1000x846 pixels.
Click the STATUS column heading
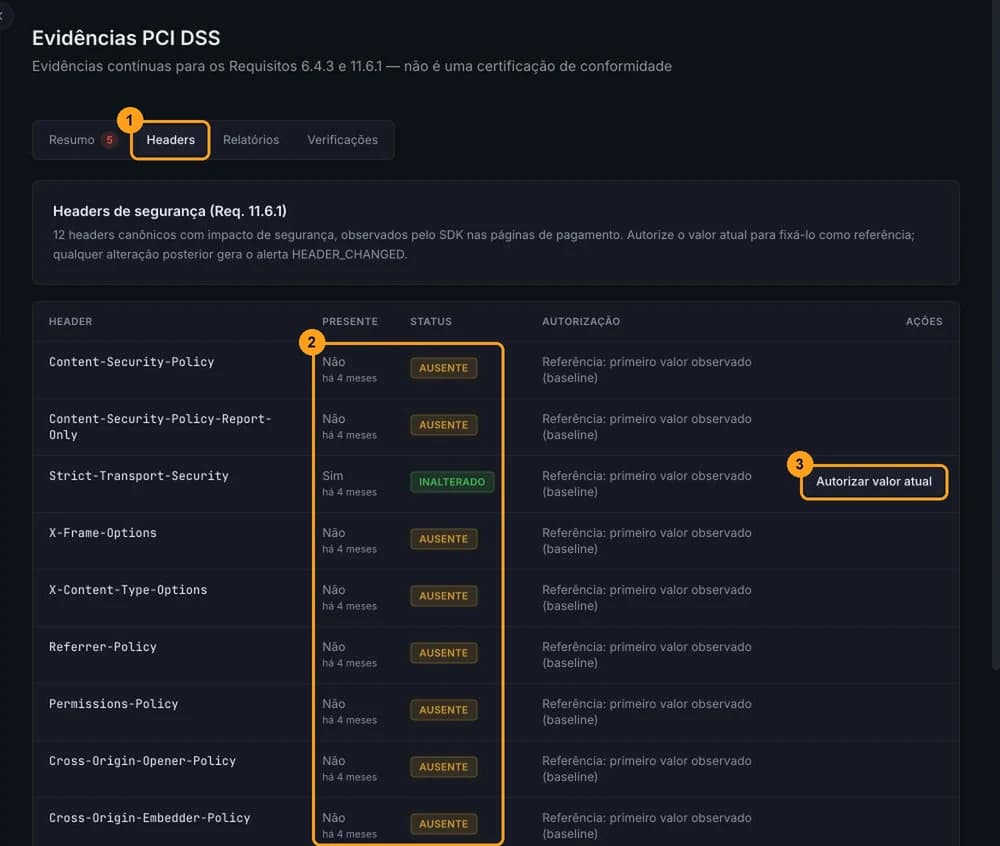(x=430, y=321)
